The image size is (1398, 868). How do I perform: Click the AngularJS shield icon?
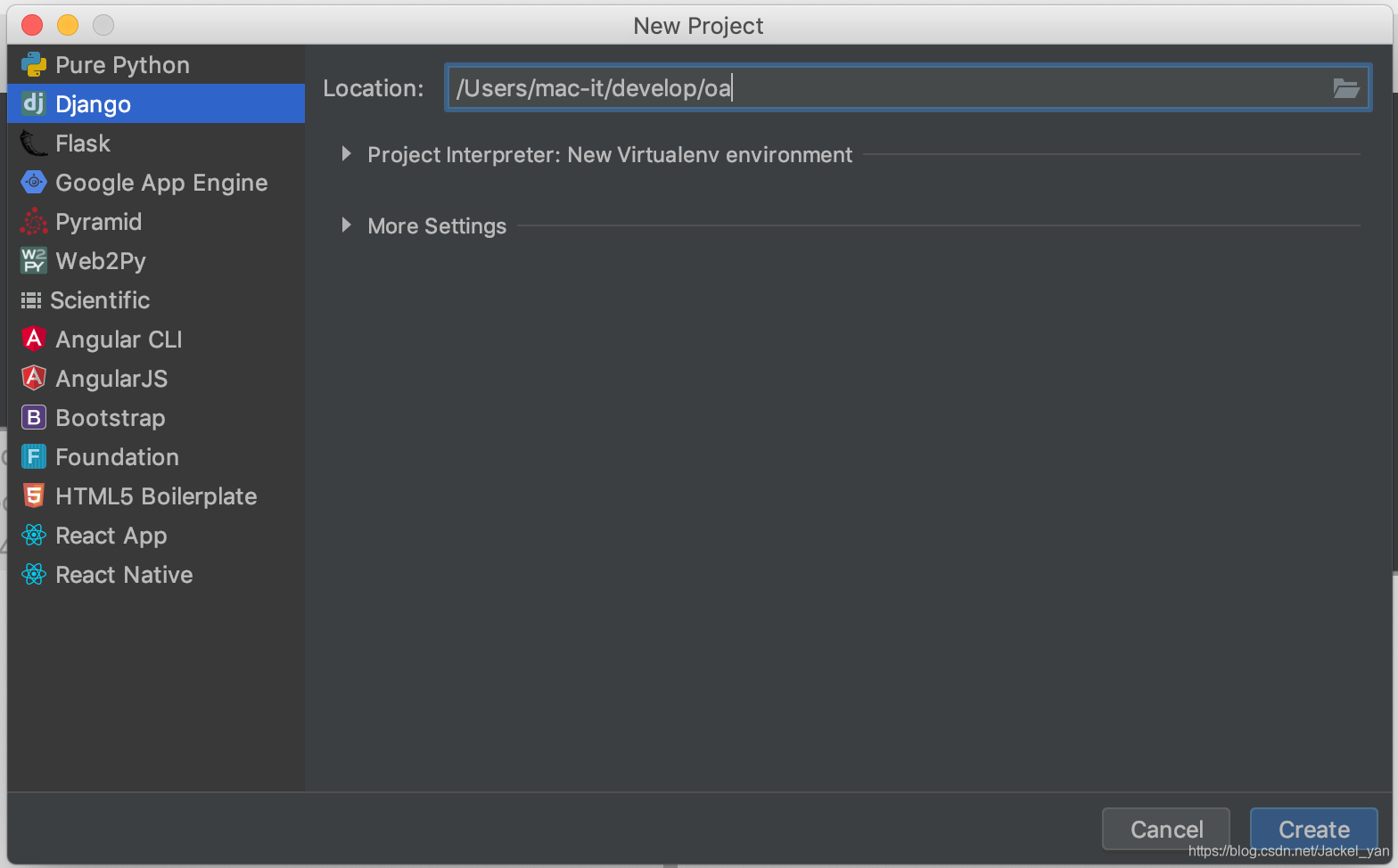34,378
